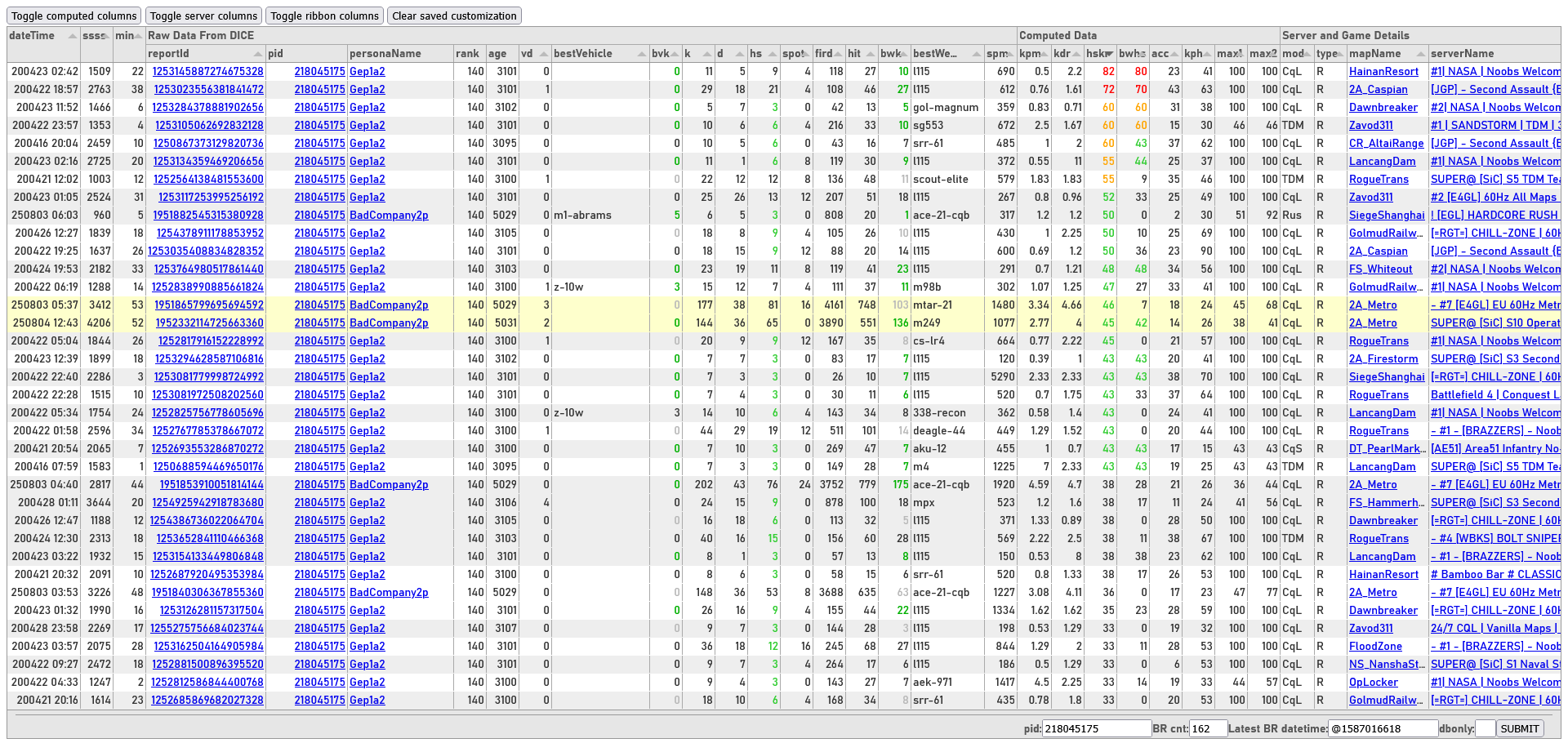Viewport: 1568px width, 752px height.
Task: Click the hs column sort arrow
Action: pyautogui.click(x=773, y=54)
